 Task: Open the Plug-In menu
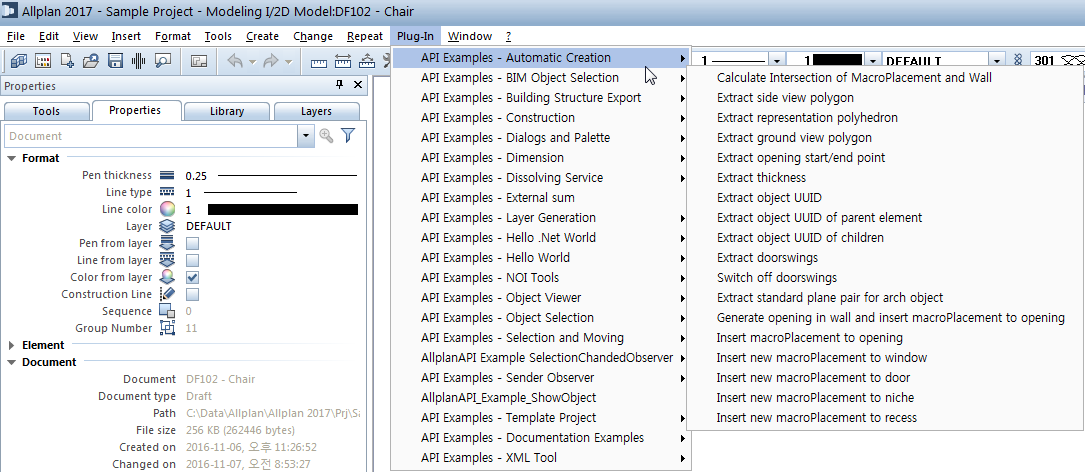coord(416,36)
